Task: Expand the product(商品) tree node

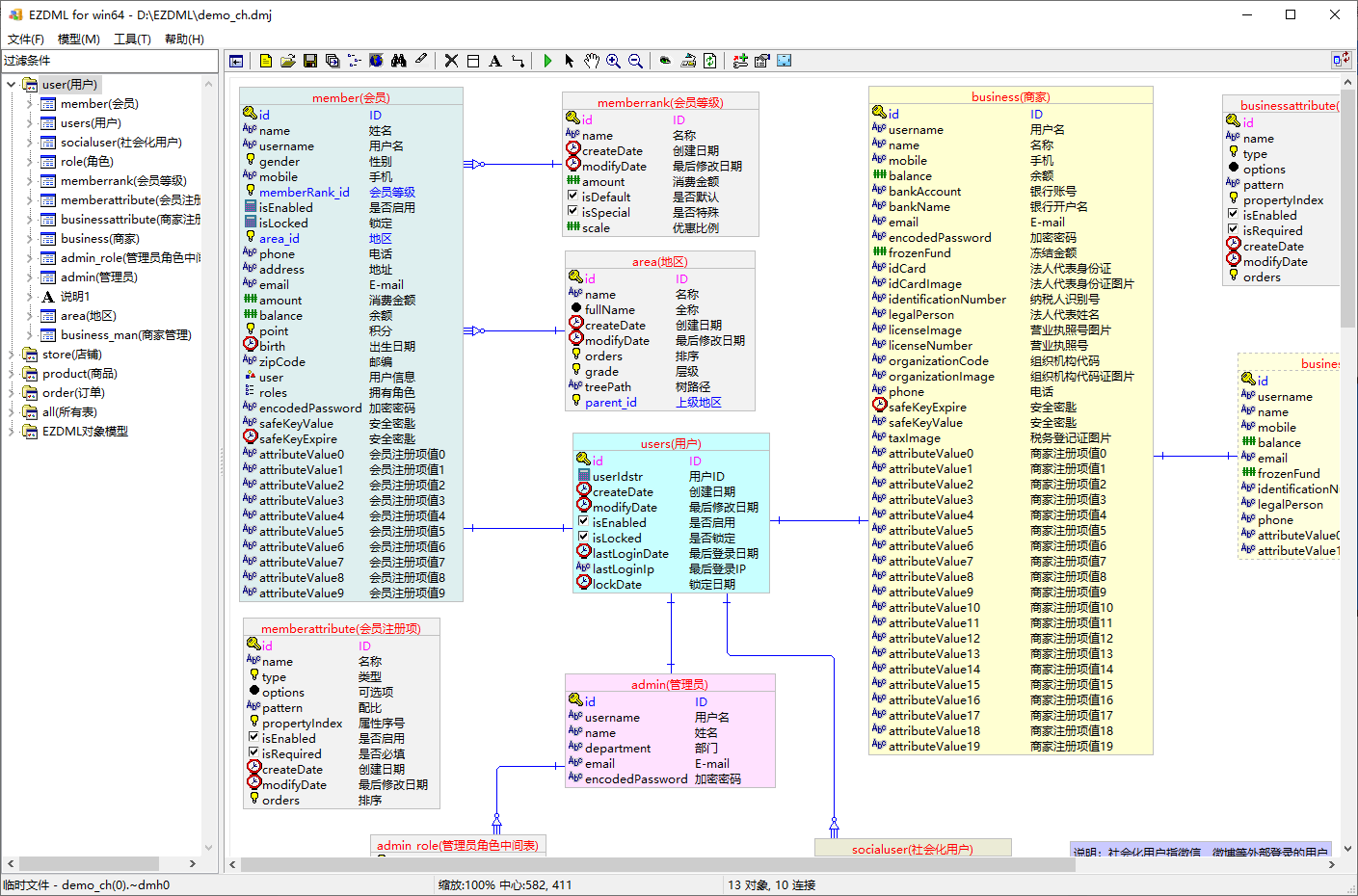Action: coord(12,374)
